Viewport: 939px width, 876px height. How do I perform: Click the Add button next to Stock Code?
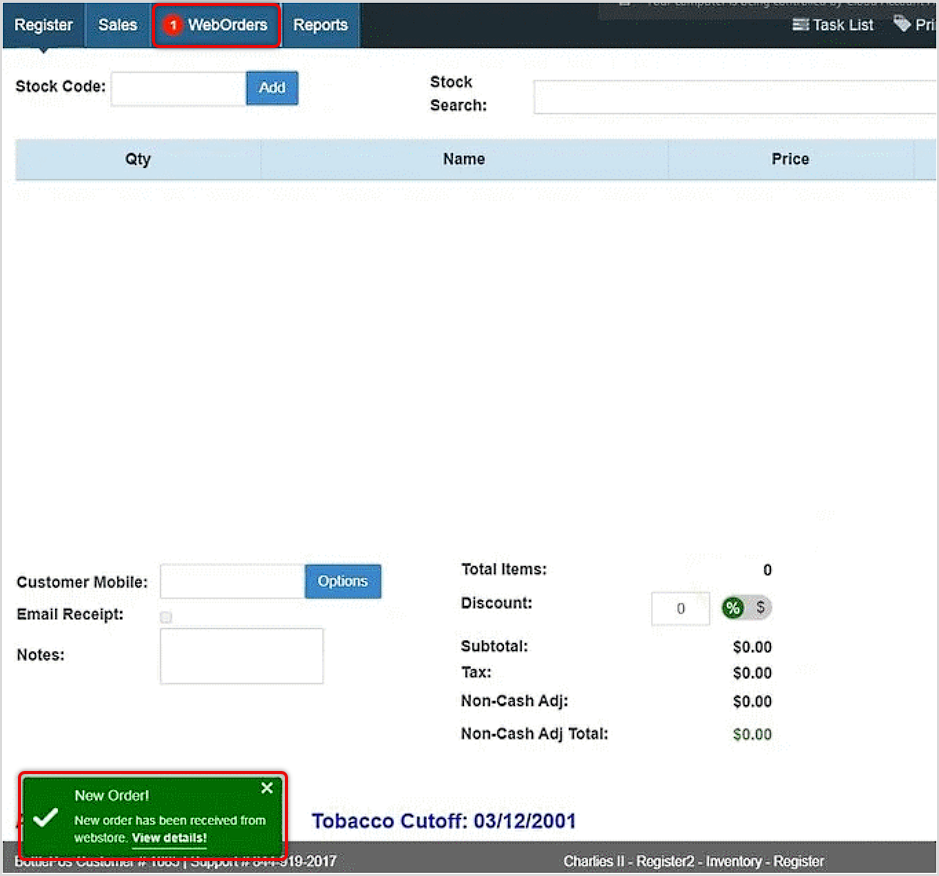point(271,88)
